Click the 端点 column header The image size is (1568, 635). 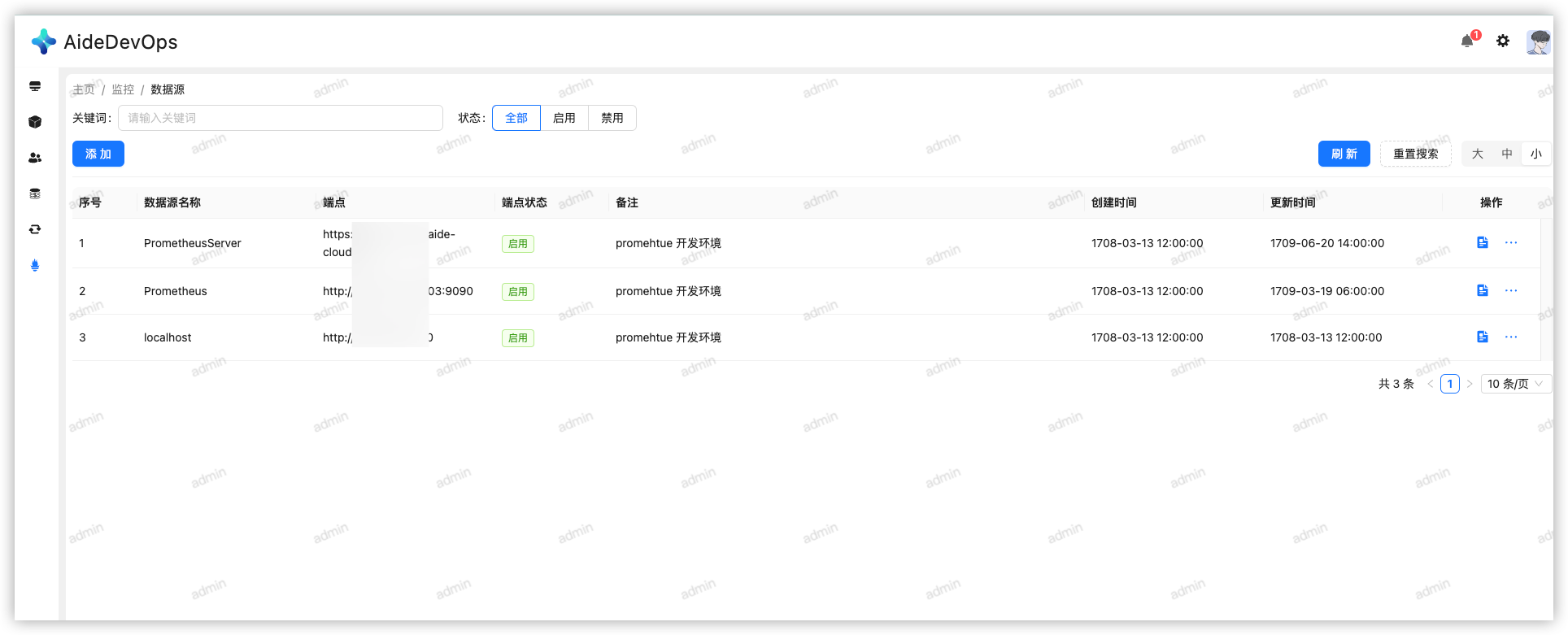coord(334,202)
